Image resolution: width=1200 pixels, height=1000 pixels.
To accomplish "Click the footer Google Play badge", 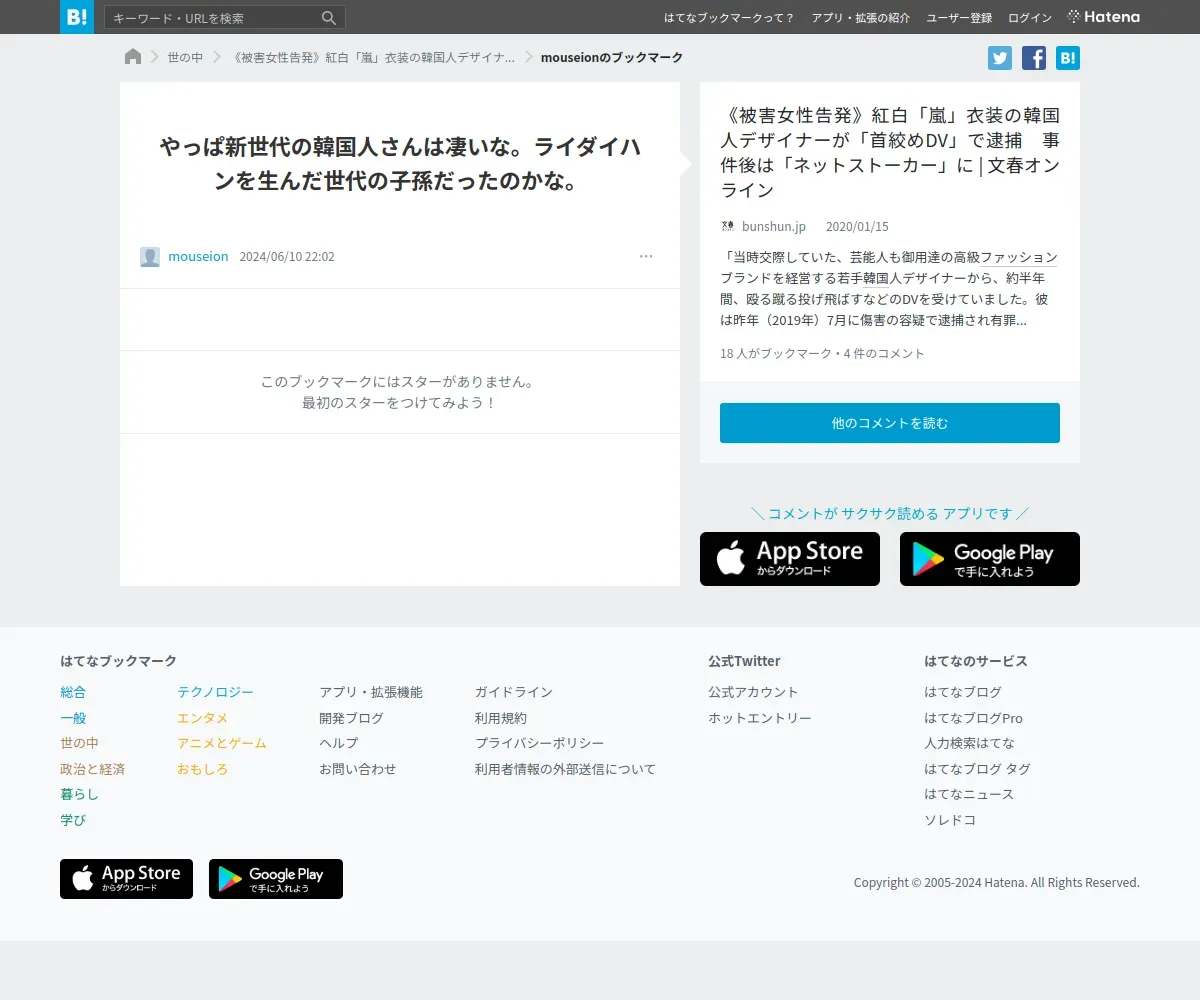I will coord(276,879).
